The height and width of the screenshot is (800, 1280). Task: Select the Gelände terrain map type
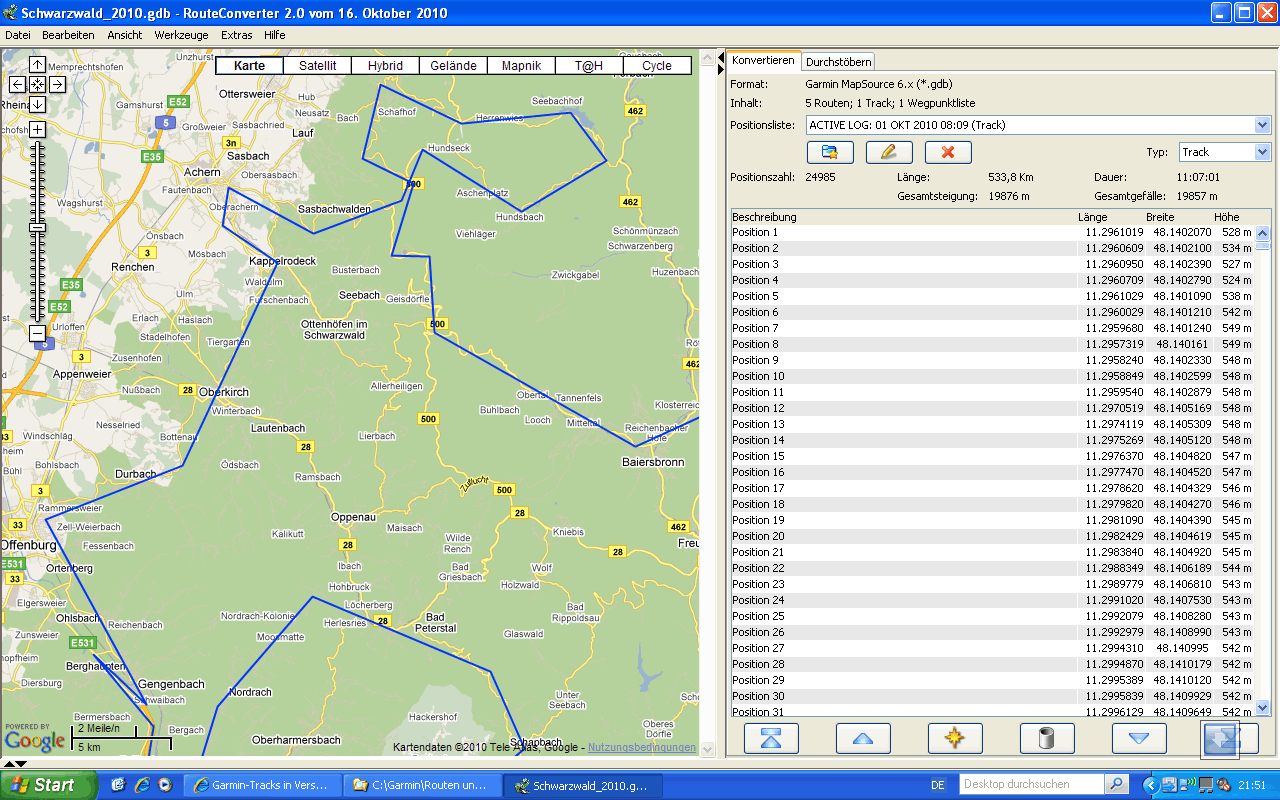click(x=453, y=66)
